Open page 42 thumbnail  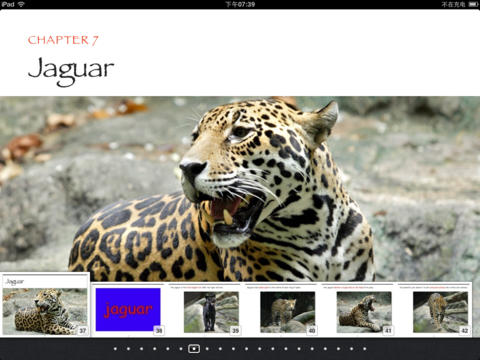point(434,309)
